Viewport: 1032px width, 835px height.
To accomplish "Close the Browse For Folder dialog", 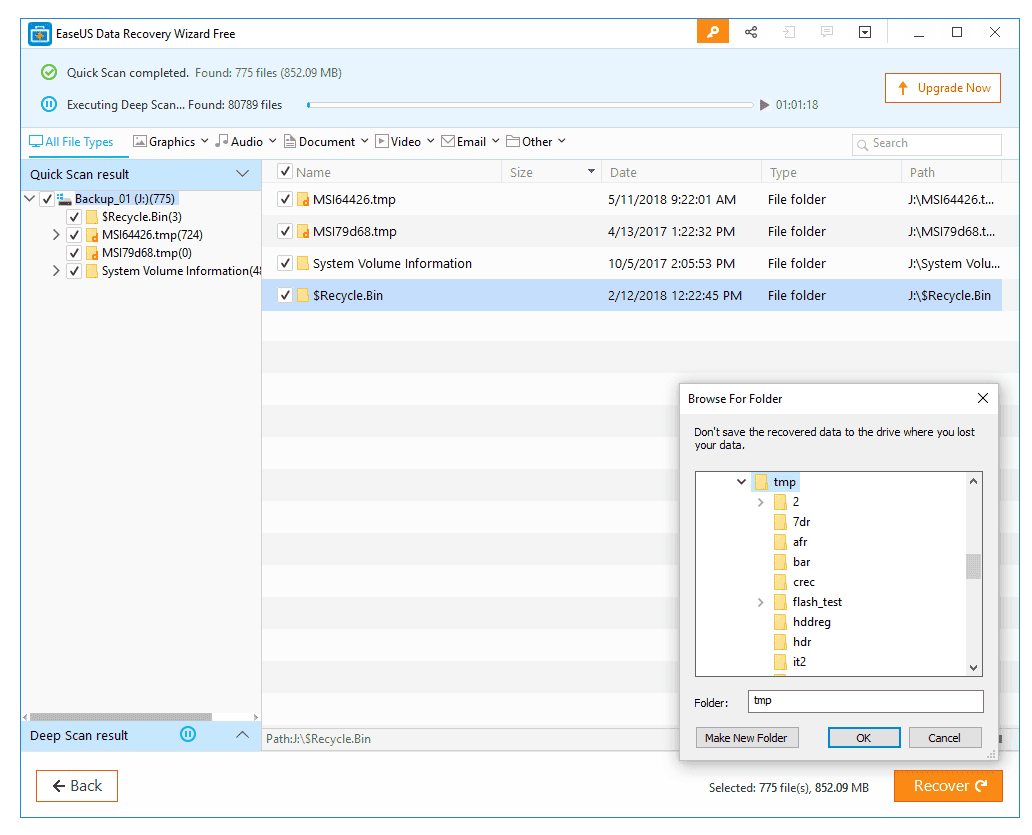I will pyautogui.click(x=983, y=398).
